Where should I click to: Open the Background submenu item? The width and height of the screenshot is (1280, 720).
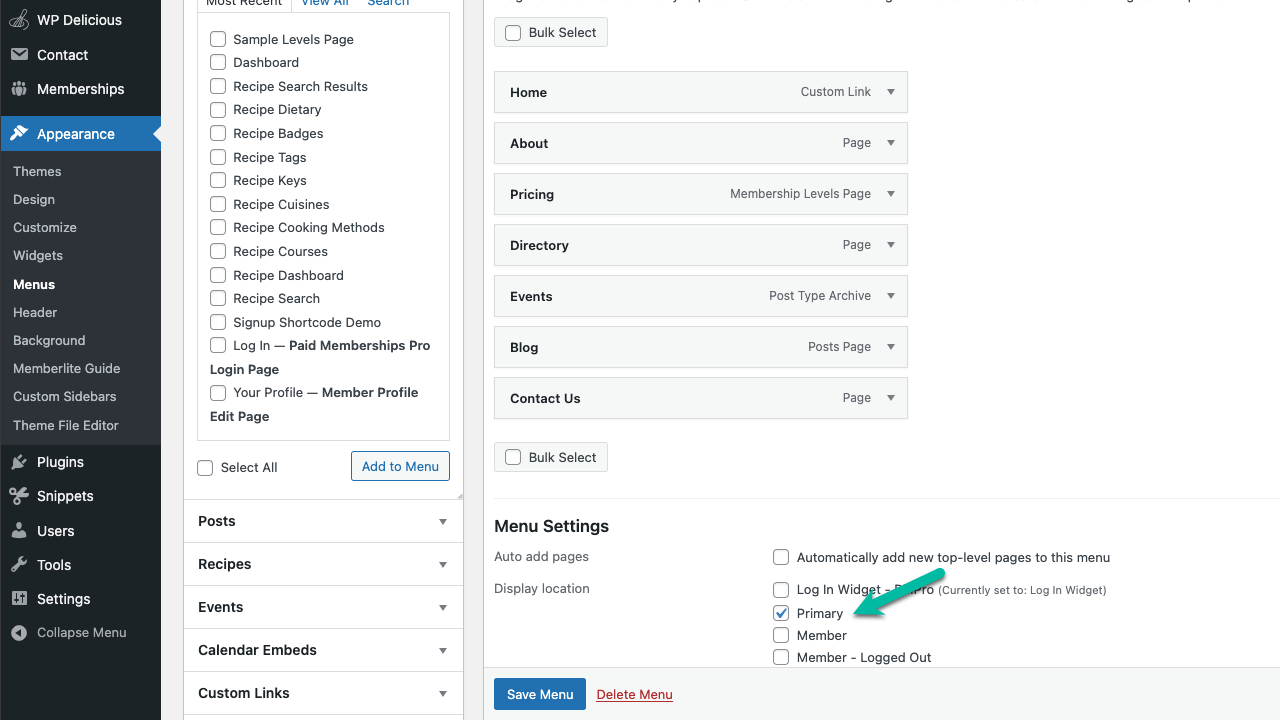[x=49, y=340]
